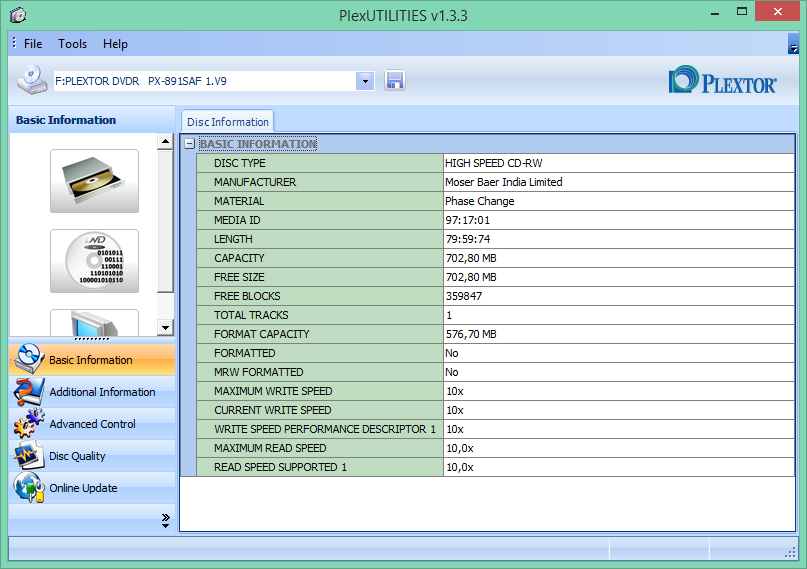
Task: Open the monitor thumbnail in sidebar
Action: click(x=94, y=323)
